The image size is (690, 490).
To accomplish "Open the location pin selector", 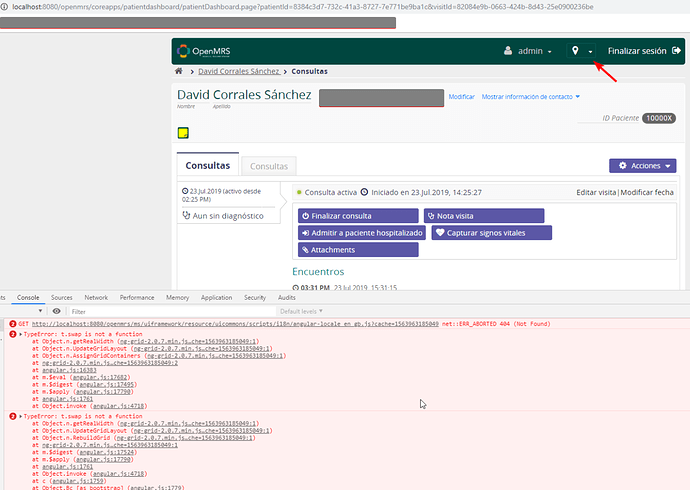I will (581, 51).
